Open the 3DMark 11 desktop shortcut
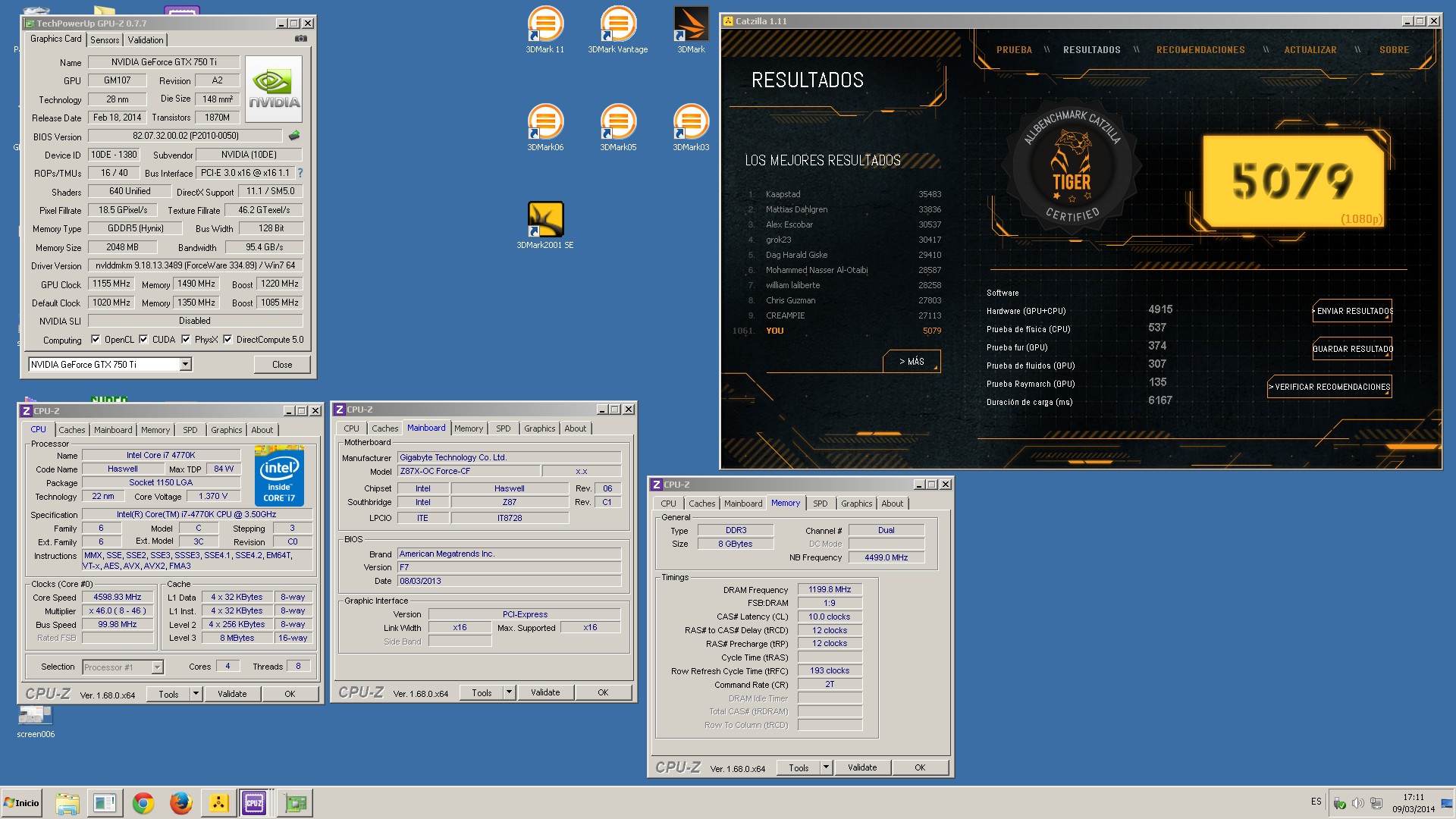Screen dimensions: 1456x819 click(x=545, y=30)
